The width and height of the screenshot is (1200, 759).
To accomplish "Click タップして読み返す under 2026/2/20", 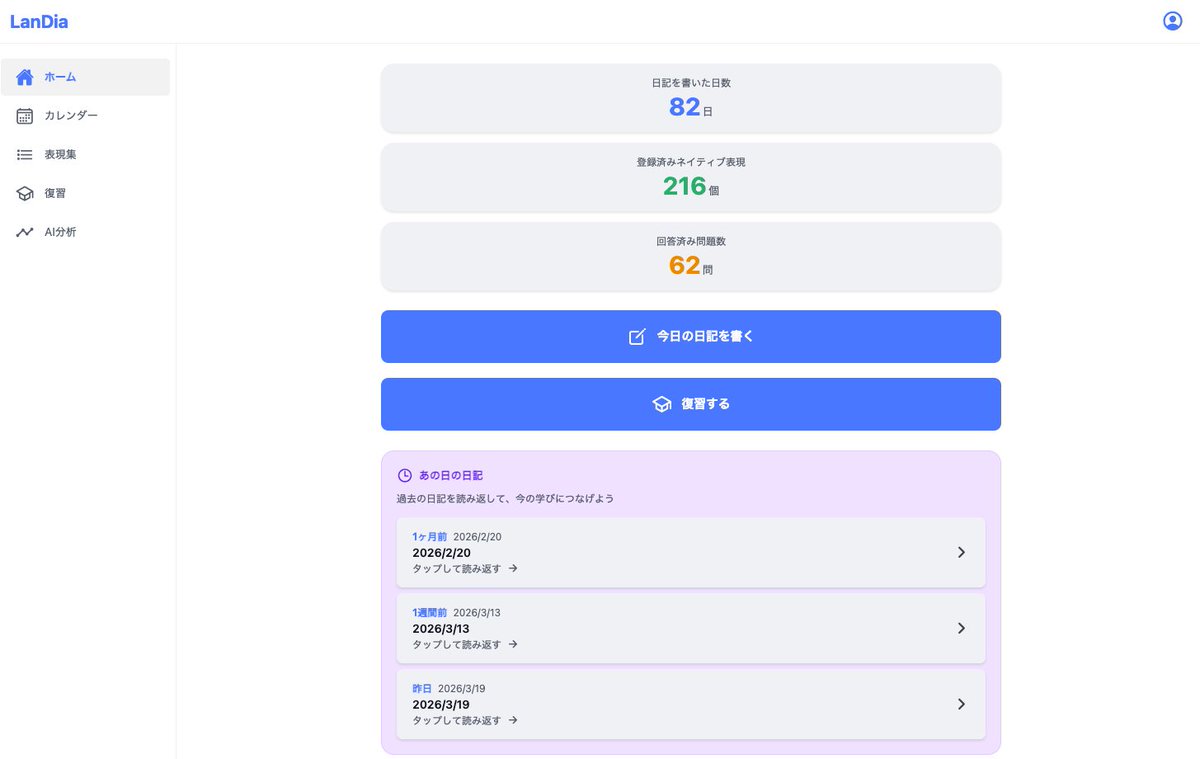I will pyautogui.click(x=465, y=568).
